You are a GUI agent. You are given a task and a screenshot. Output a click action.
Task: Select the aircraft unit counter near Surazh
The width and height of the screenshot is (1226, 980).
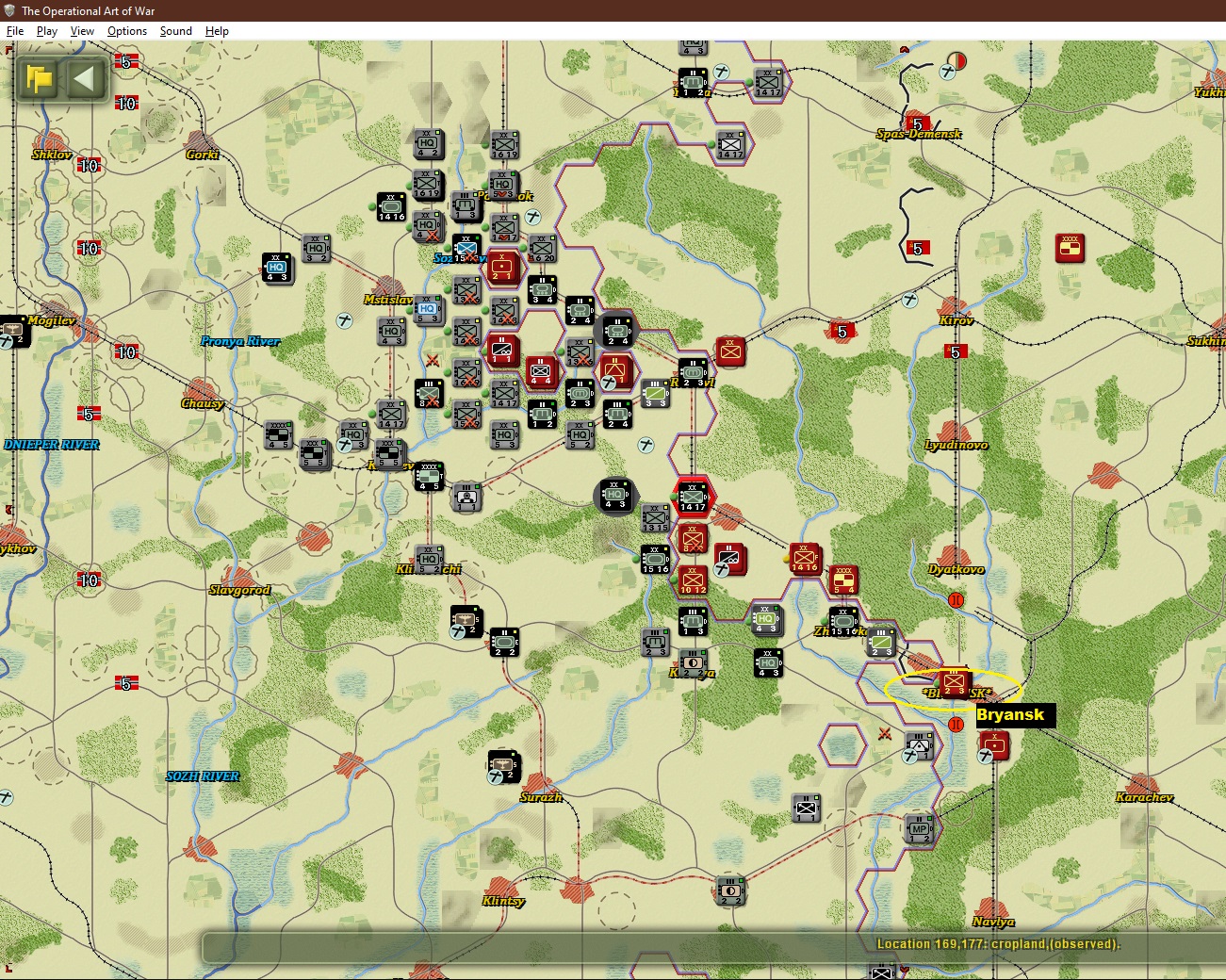pyautogui.click(x=504, y=765)
